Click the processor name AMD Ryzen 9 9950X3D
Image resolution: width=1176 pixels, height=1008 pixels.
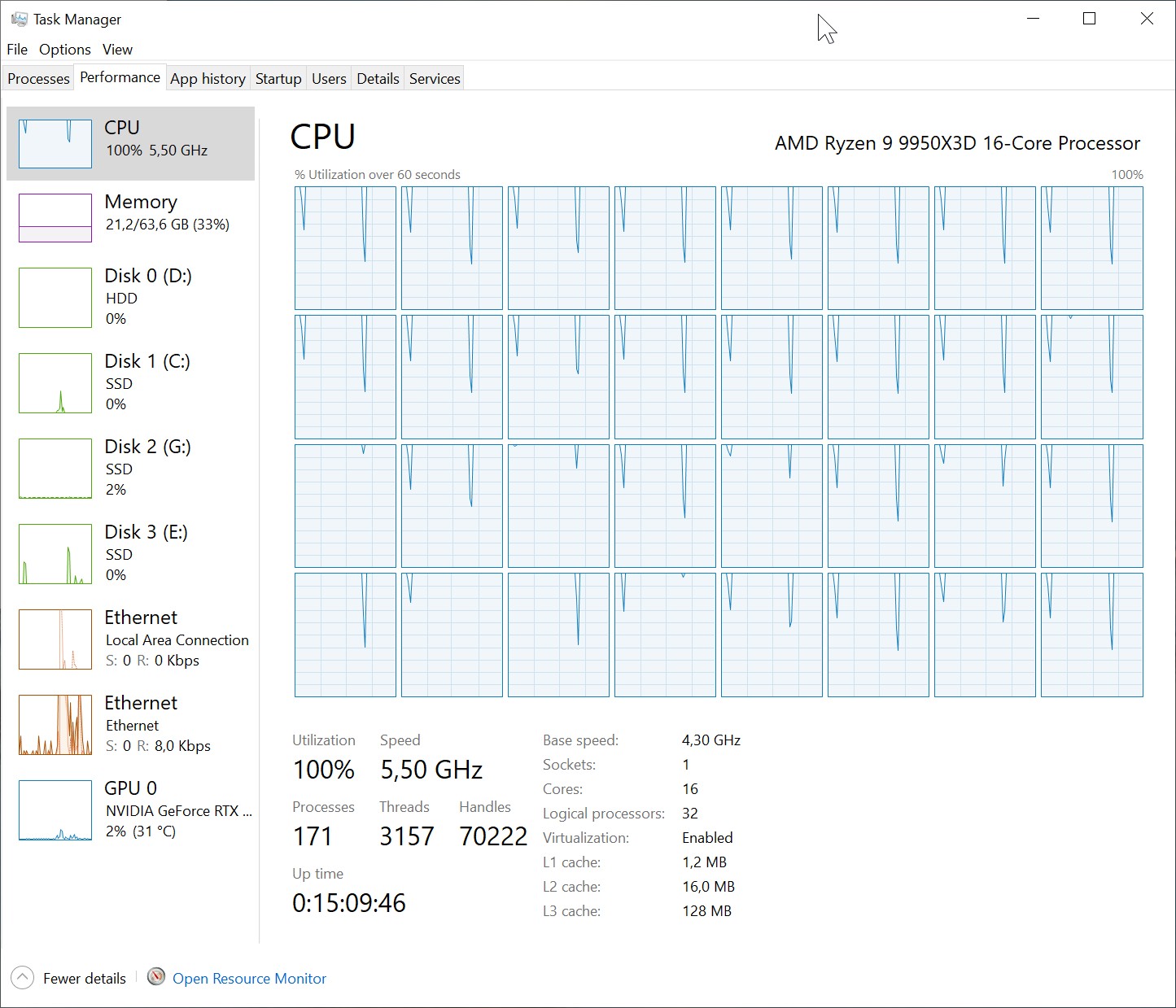pos(957,143)
